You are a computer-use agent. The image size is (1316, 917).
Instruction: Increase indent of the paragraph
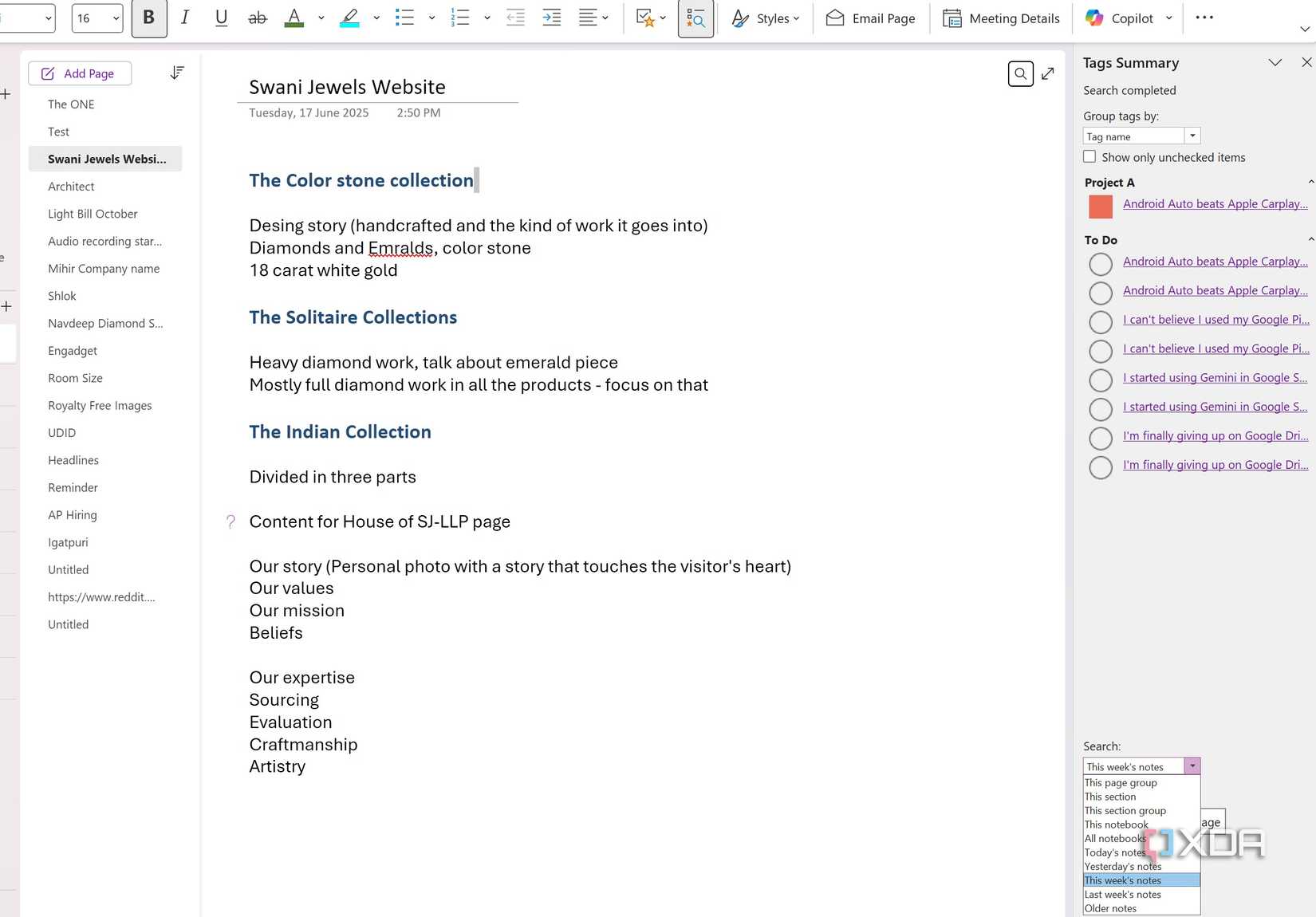551,18
